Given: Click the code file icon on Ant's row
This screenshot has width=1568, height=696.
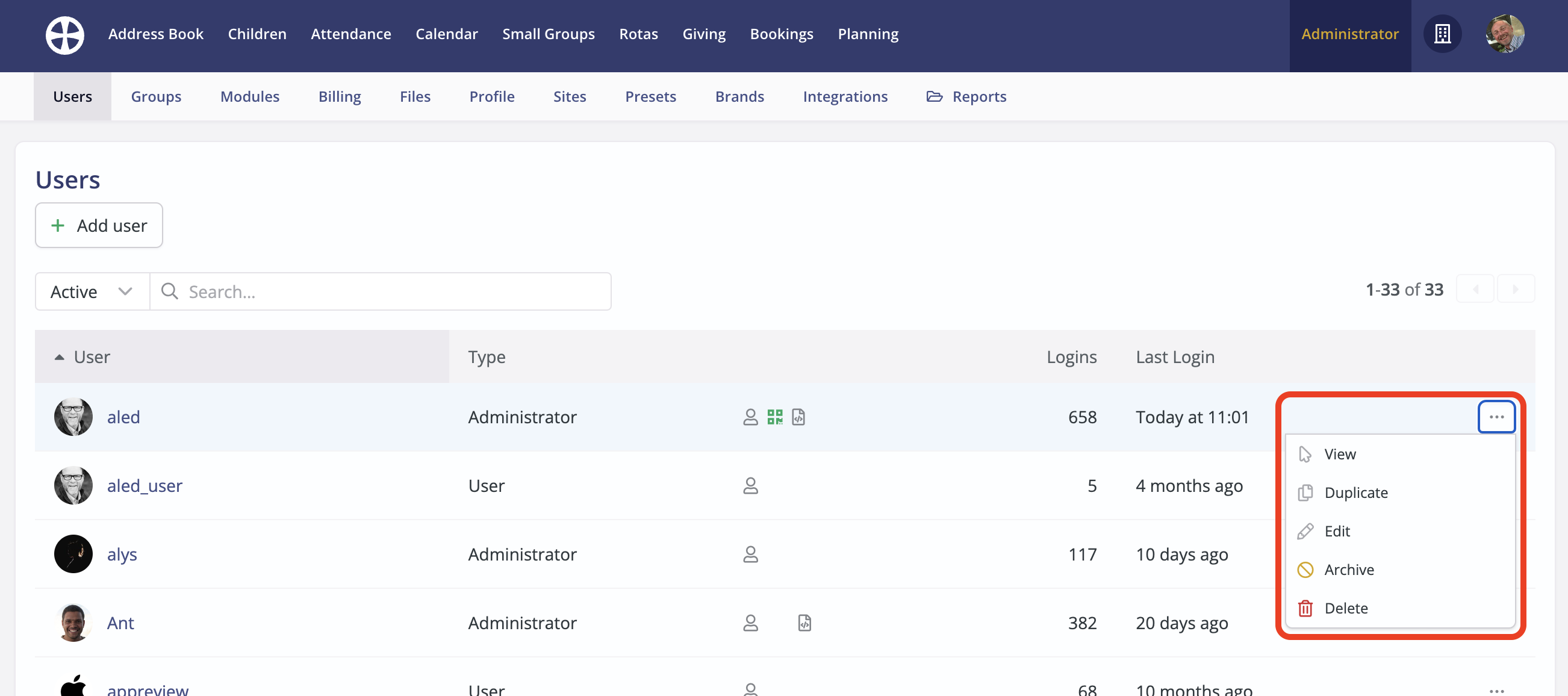Looking at the screenshot, I should click(806, 623).
